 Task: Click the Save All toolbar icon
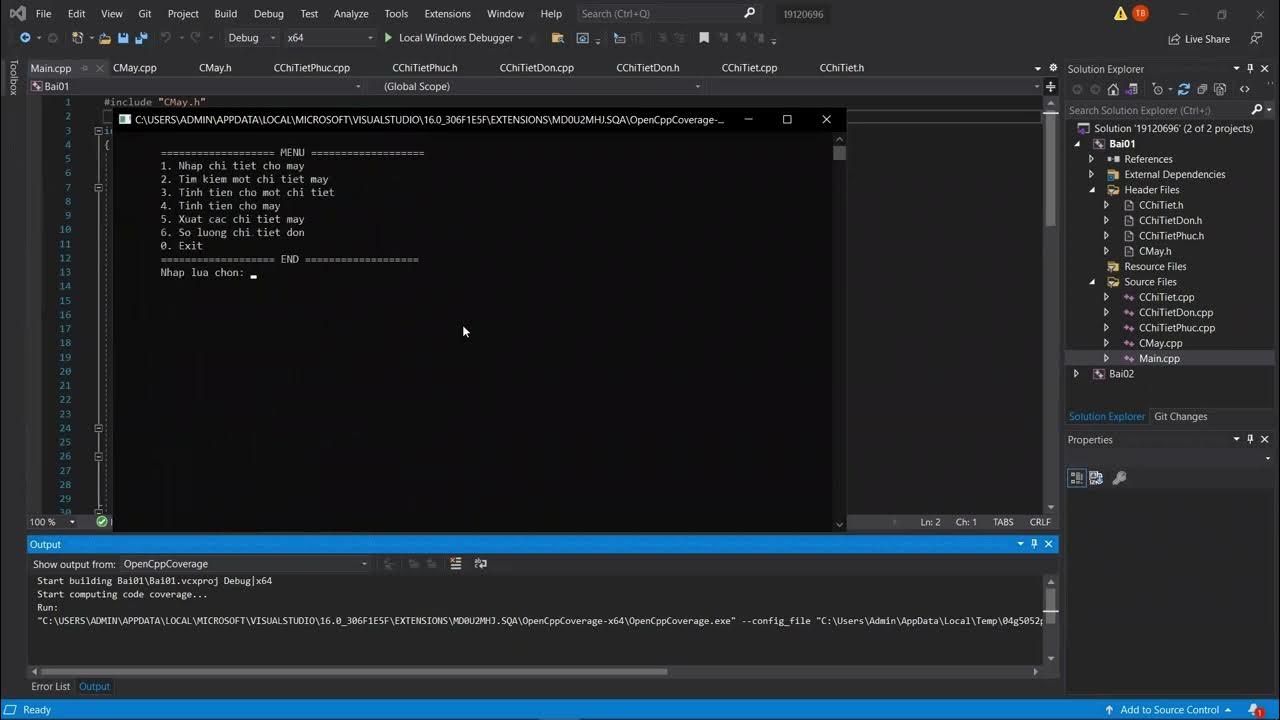point(141,38)
